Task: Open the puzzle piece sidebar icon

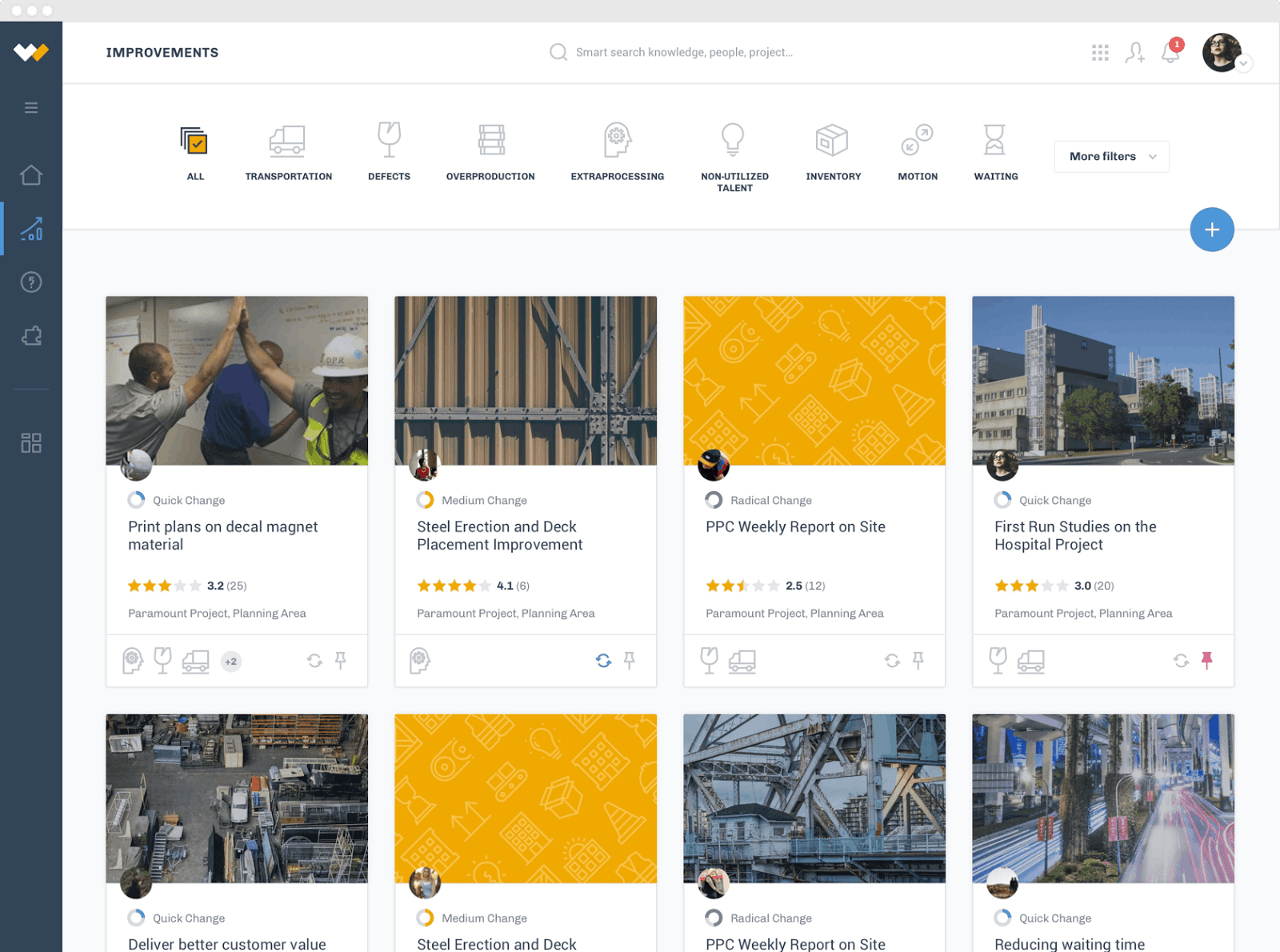Action: tap(31, 336)
